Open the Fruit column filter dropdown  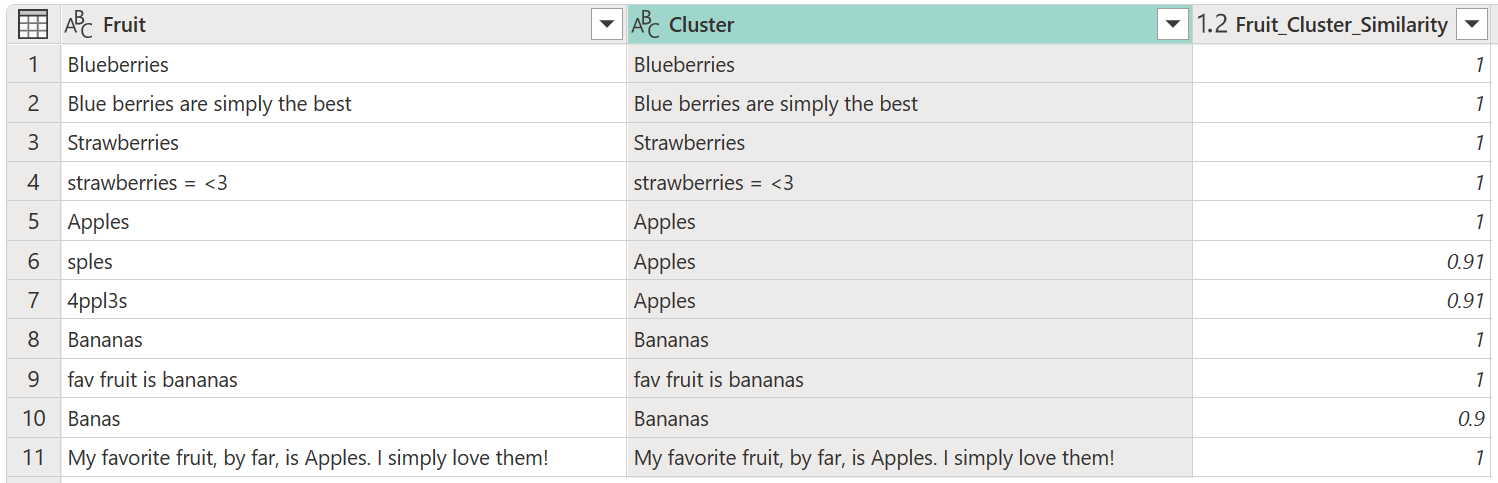(x=607, y=25)
